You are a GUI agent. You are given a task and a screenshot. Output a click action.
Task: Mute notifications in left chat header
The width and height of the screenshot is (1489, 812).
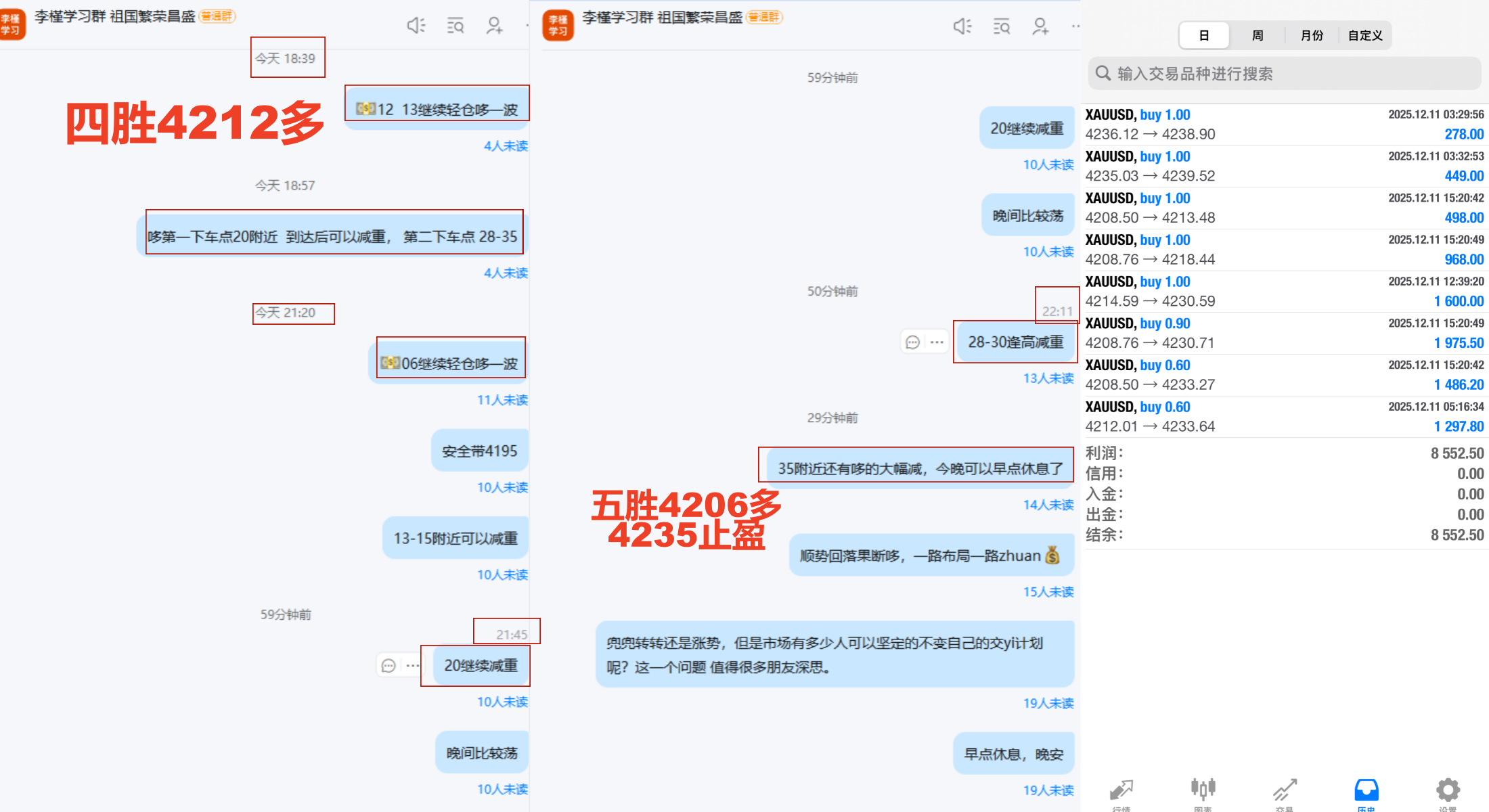[416, 26]
